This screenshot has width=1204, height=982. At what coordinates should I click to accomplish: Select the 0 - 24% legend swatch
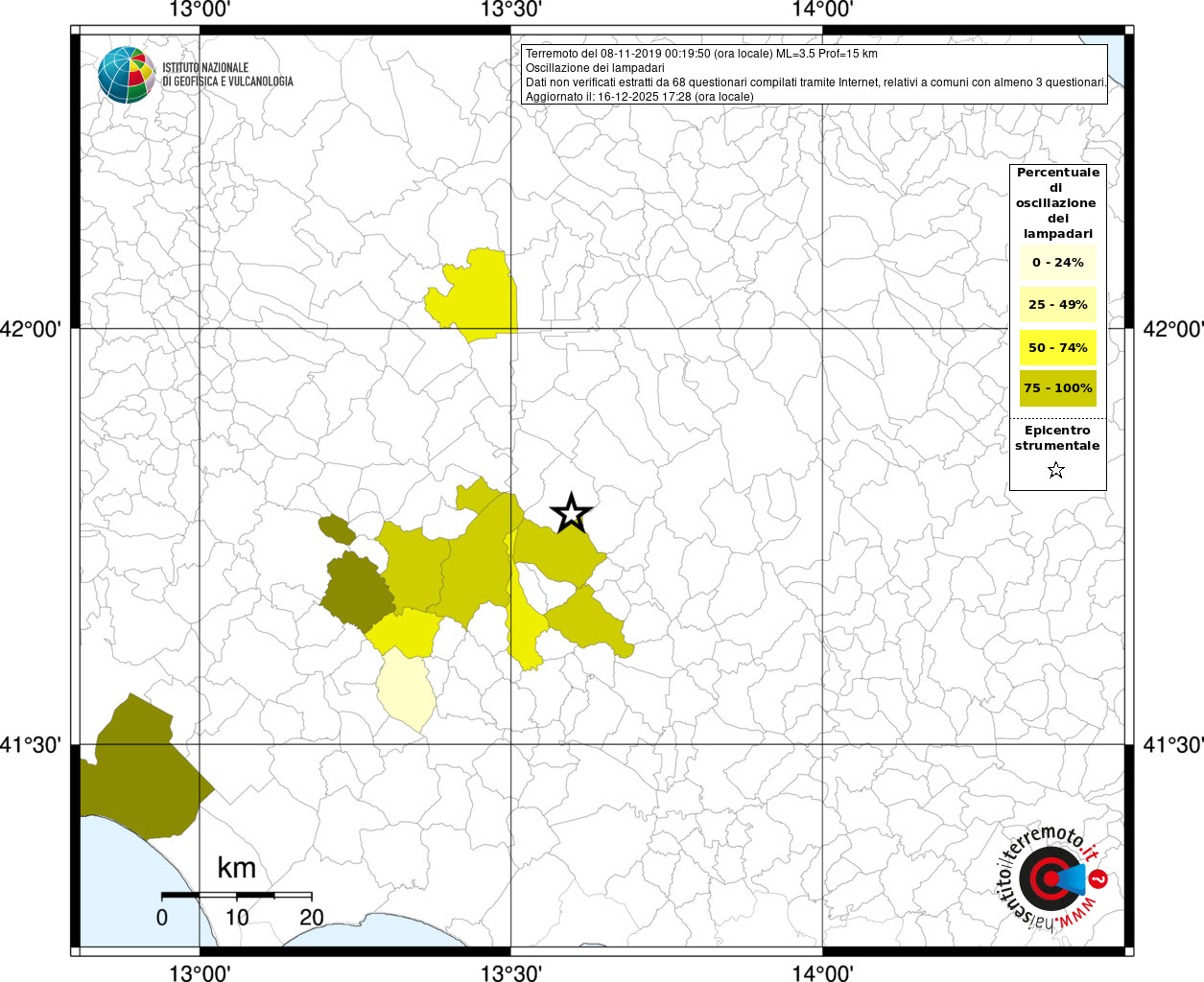click(1057, 262)
